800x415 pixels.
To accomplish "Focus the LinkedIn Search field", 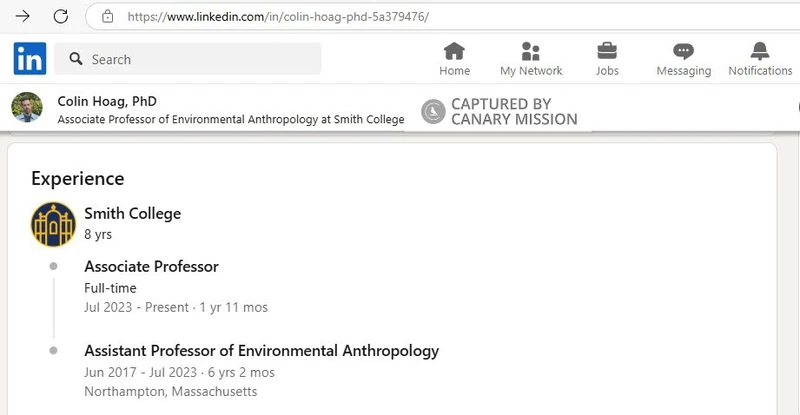I will point(188,59).
